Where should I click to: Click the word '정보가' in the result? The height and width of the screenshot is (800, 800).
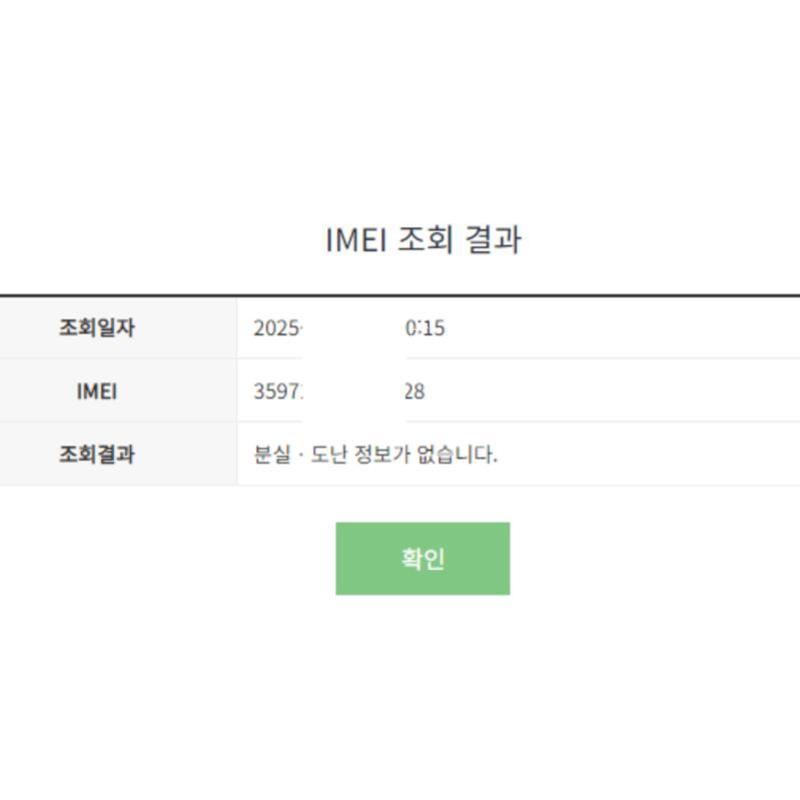(385, 455)
